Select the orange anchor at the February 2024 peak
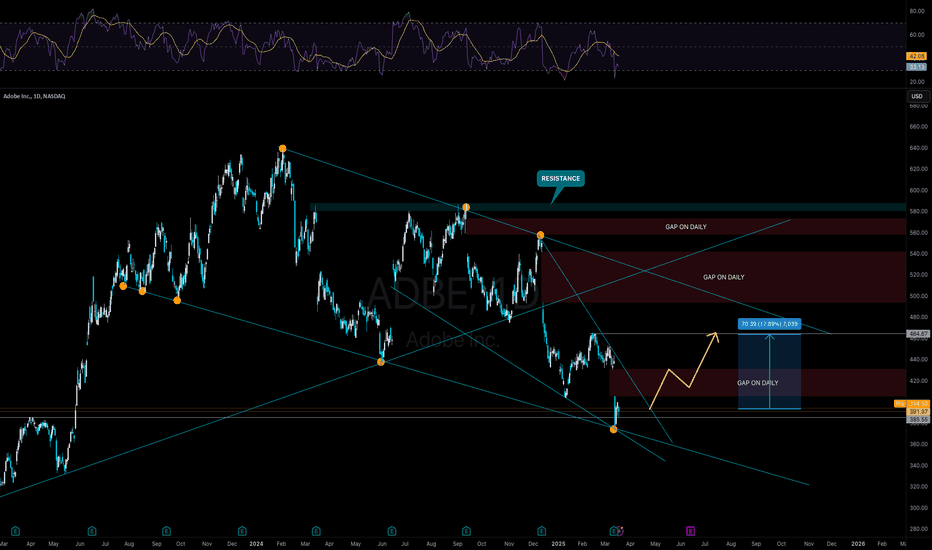Viewport: 932px width, 550px height. (x=282, y=149)
